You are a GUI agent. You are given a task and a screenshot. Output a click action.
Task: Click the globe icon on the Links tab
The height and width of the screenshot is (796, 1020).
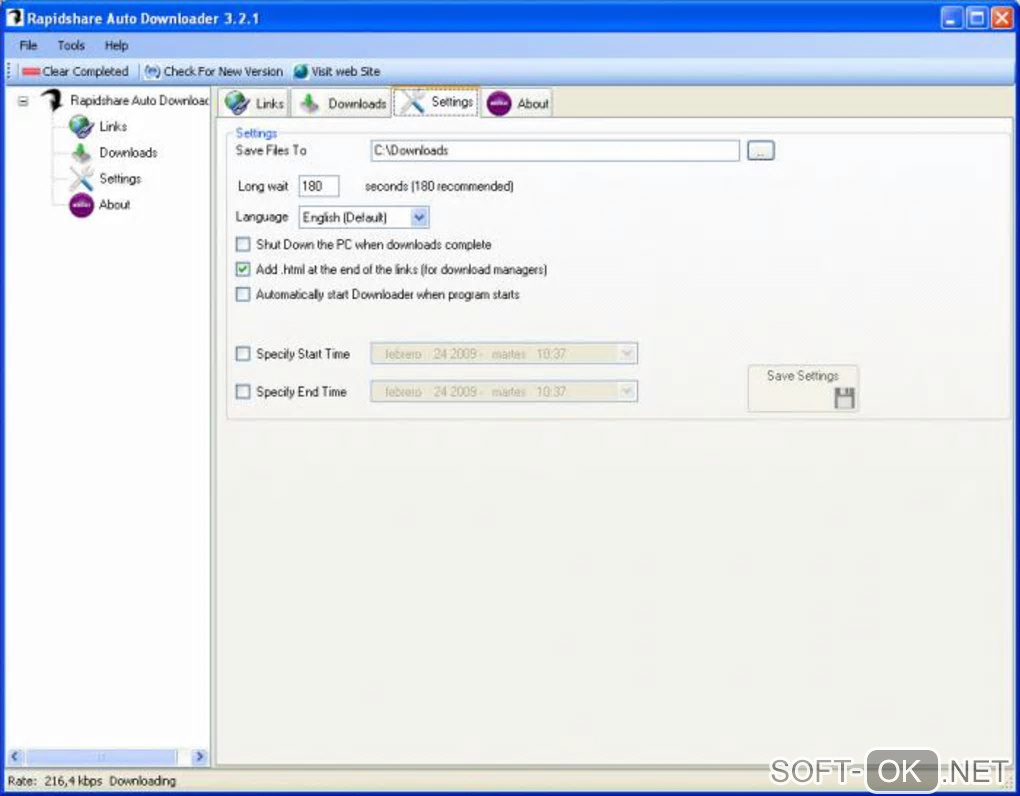click(237, 103)
